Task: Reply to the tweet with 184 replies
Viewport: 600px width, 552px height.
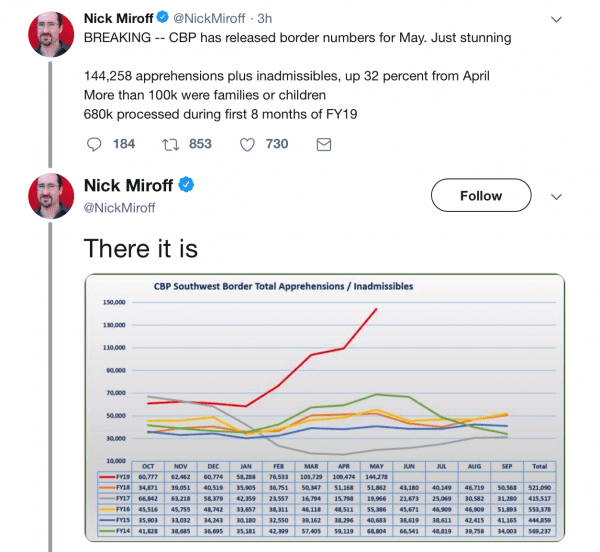Action: [95, 144]
